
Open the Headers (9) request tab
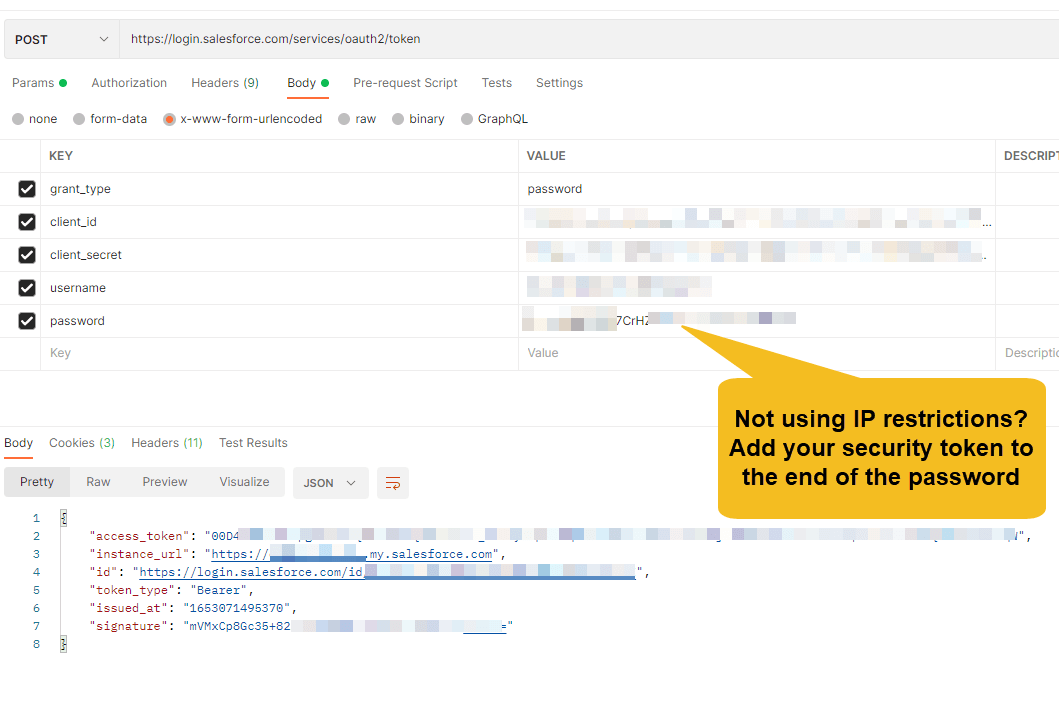(x=224, y=83)
